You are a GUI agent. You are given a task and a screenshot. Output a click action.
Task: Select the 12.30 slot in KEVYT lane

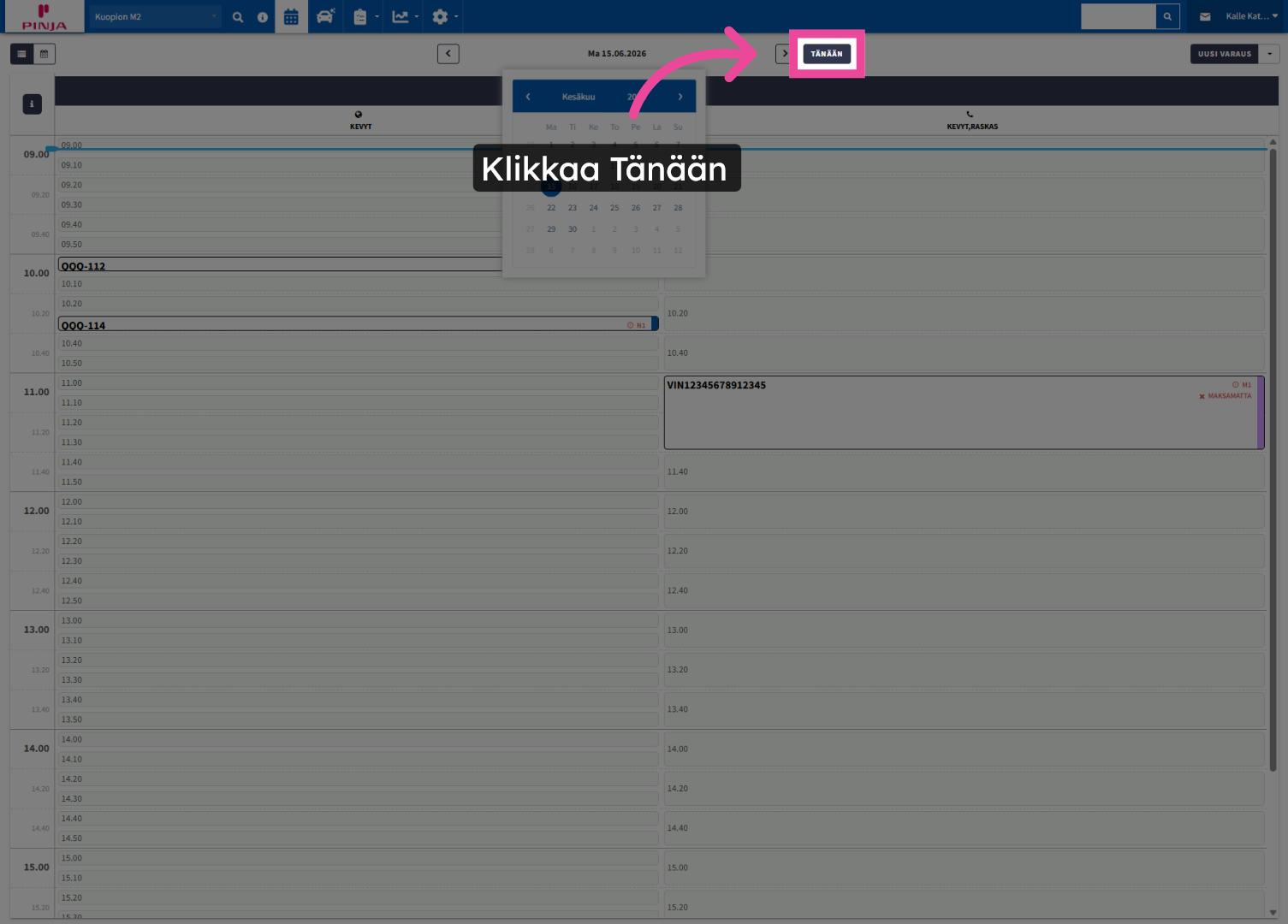(x=358, y=561)
